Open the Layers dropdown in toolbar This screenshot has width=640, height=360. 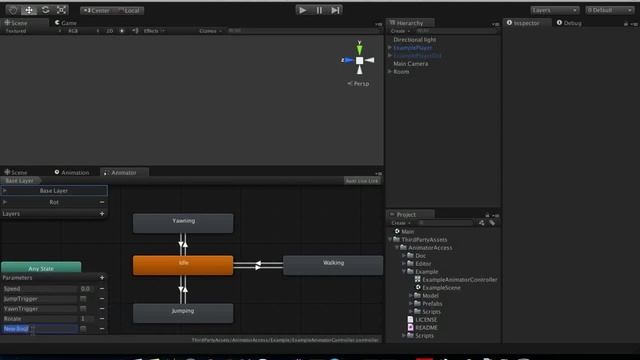point(555,10)
